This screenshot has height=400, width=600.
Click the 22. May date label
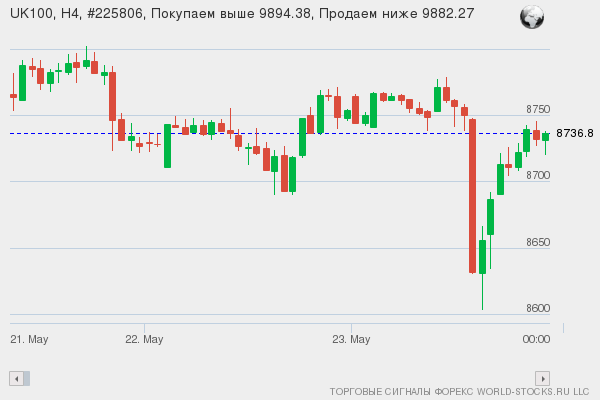[144, 339]
